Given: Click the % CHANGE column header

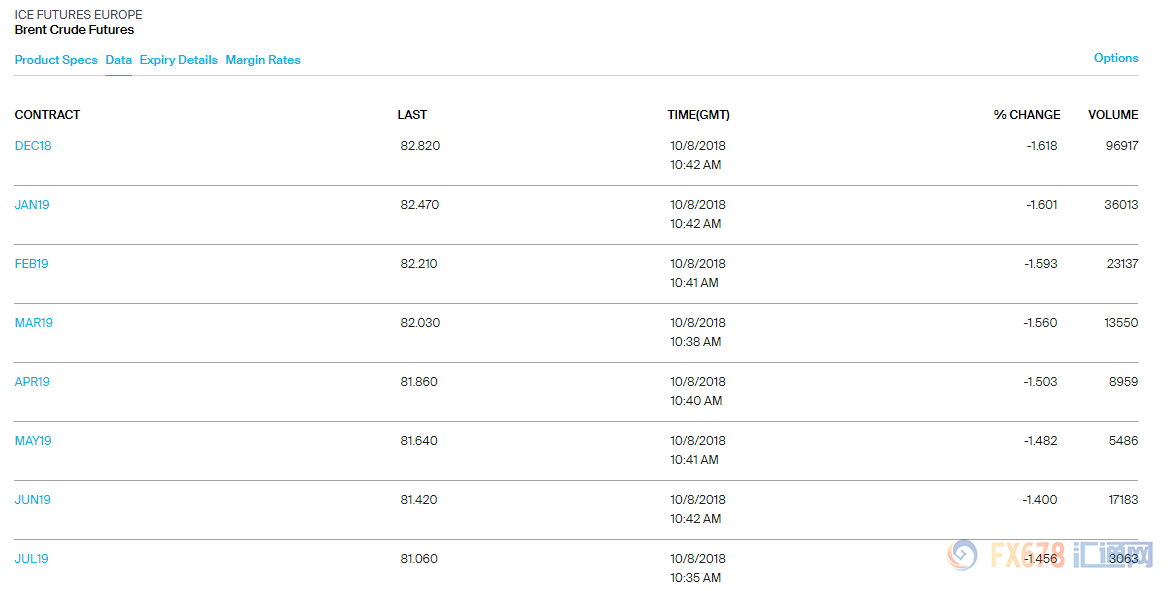Looking at the screenshot, I should click(1026, 115).
